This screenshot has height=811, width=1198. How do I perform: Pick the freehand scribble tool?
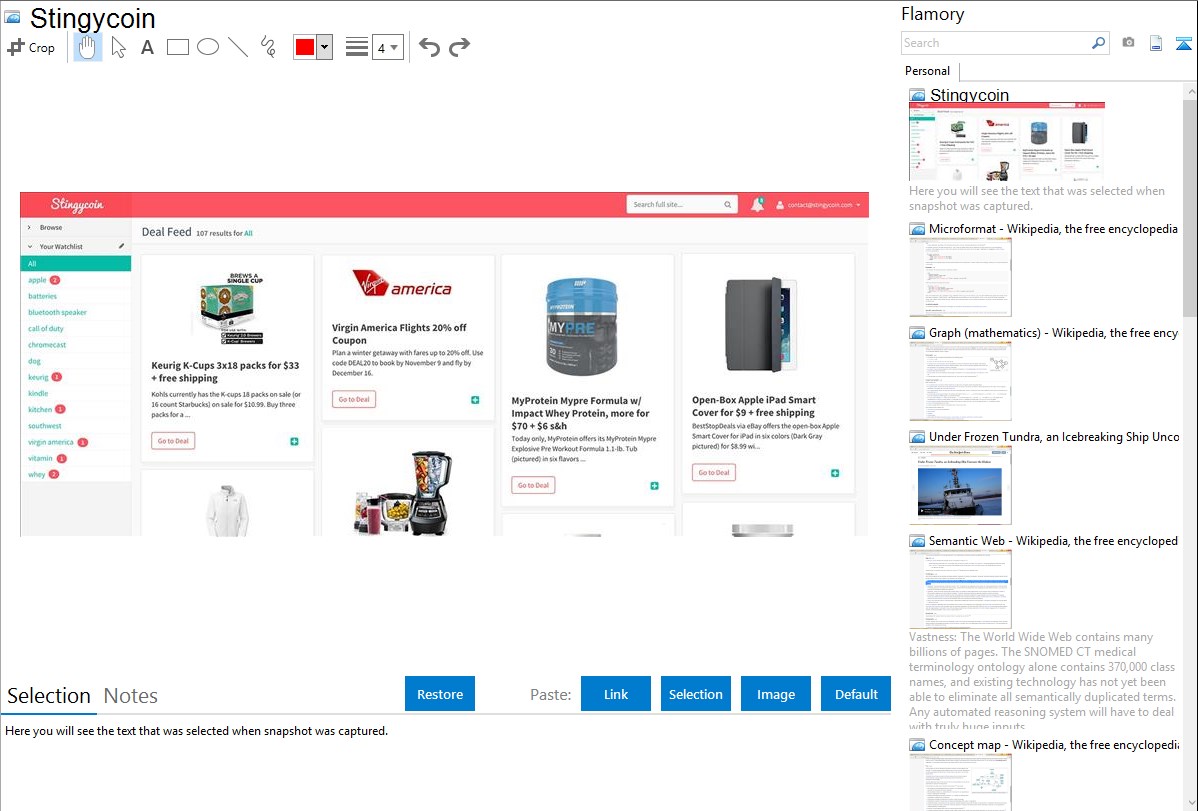(268, 47)
